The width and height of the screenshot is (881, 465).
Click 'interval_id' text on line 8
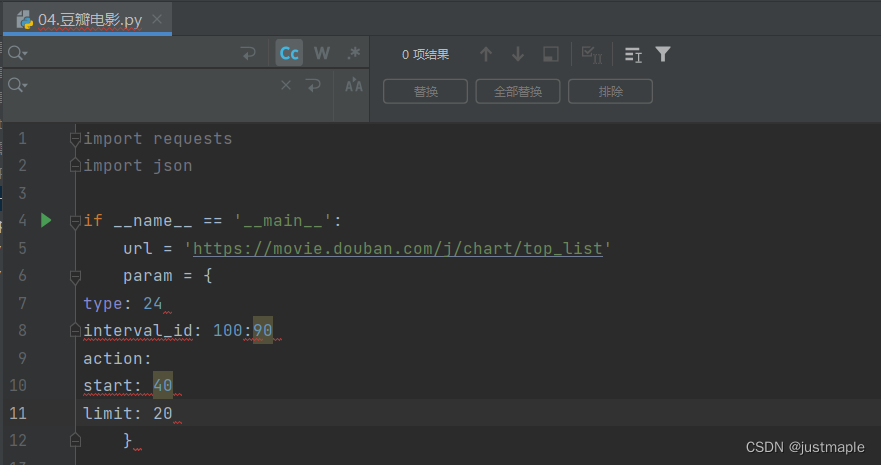tap(138, 330)
